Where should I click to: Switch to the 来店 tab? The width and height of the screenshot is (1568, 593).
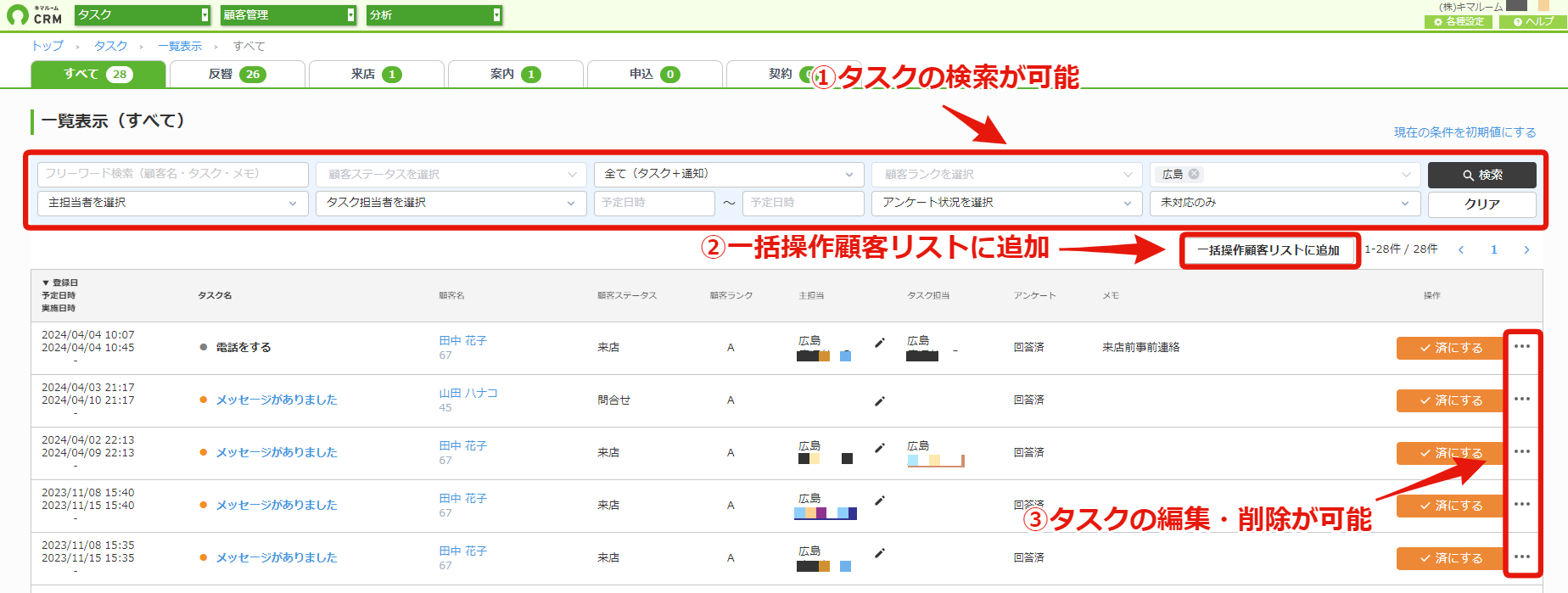[377, 74]
